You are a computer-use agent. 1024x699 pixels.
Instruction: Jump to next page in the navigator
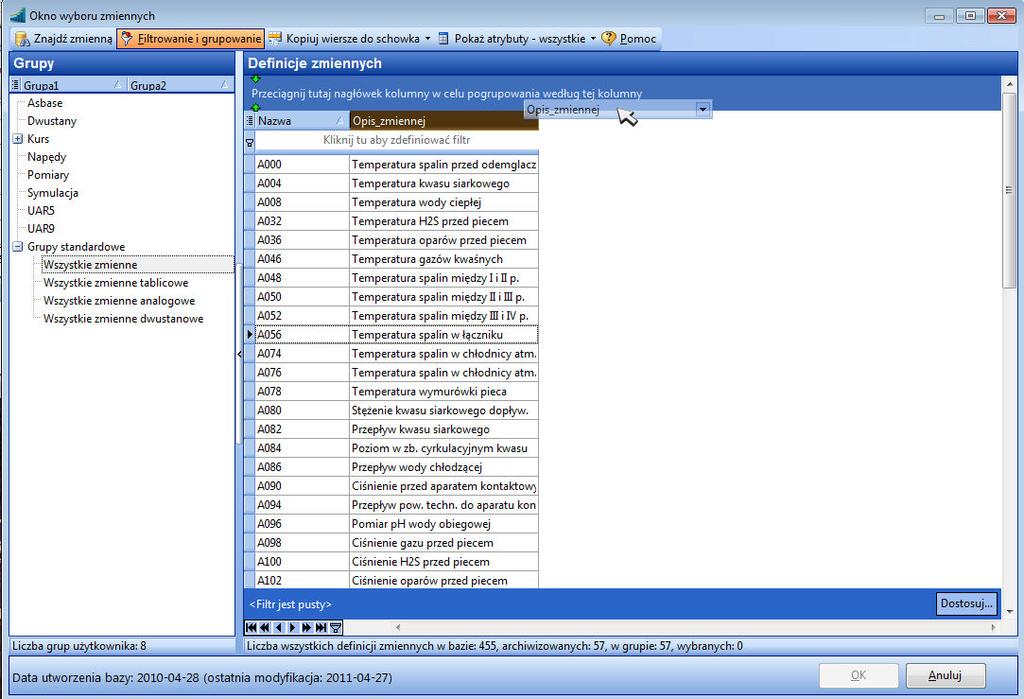click(306, 628)
